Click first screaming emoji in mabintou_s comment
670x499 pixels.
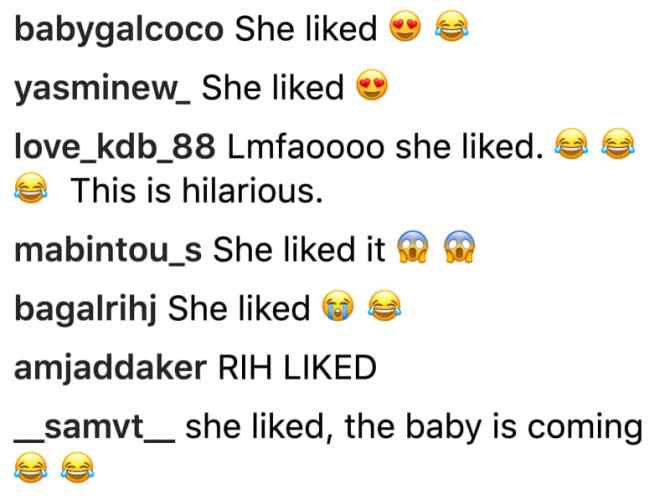tap(412, 247)
